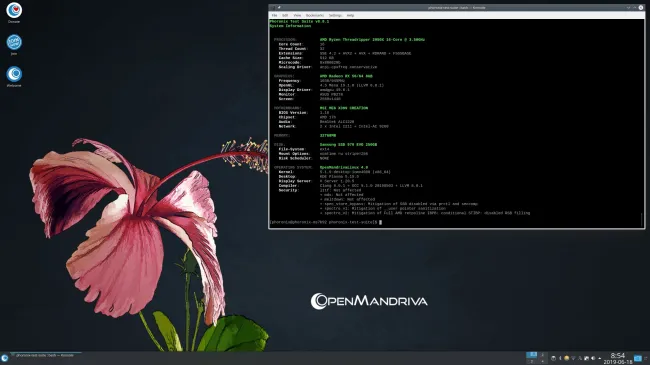Viewport: 650px width, 365px height.
Task: Open the Settings menu in Konsole
Action: [335, 15]
